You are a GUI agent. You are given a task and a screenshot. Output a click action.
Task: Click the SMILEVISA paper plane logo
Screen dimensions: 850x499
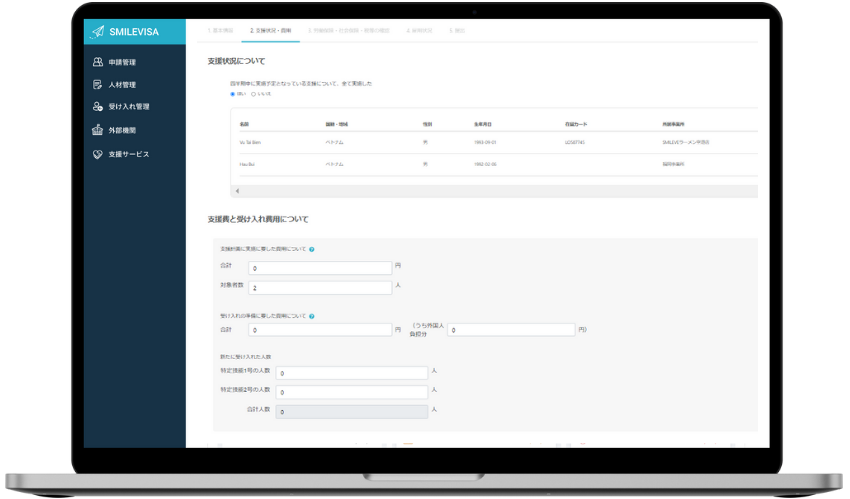[98, 31]
